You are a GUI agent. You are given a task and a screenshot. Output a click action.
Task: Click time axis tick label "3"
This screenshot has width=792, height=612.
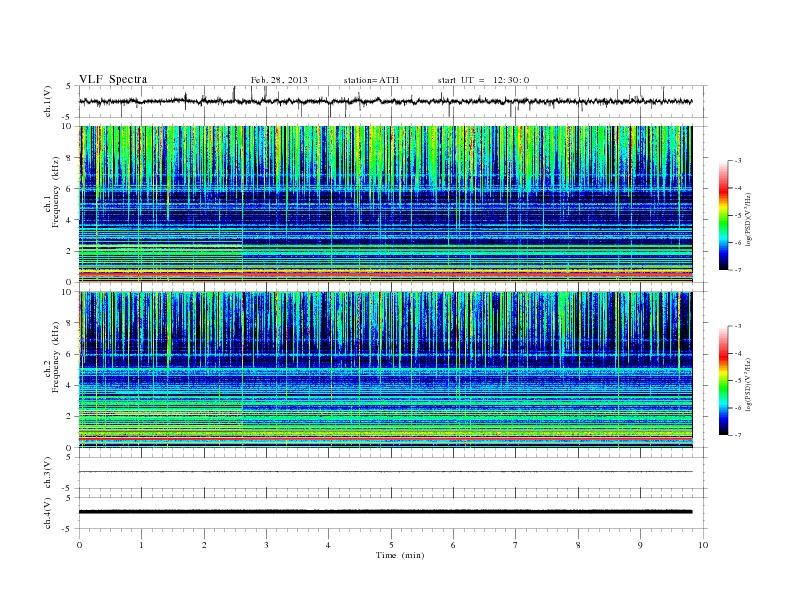tap(266, 545)
